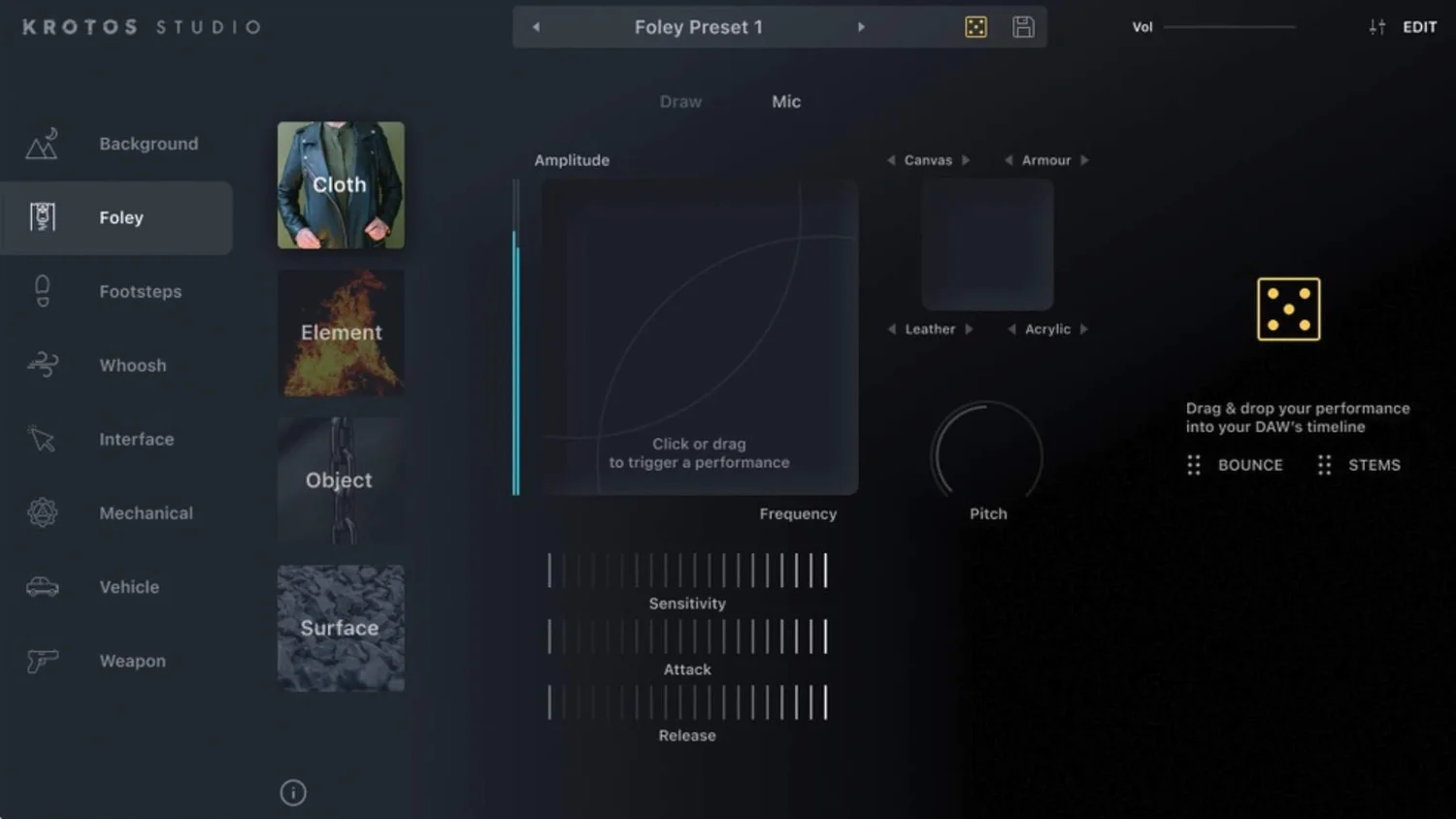Select the Cloth foley thumbnail
This screenshot has height=819, width=1456.
[340, 184]
